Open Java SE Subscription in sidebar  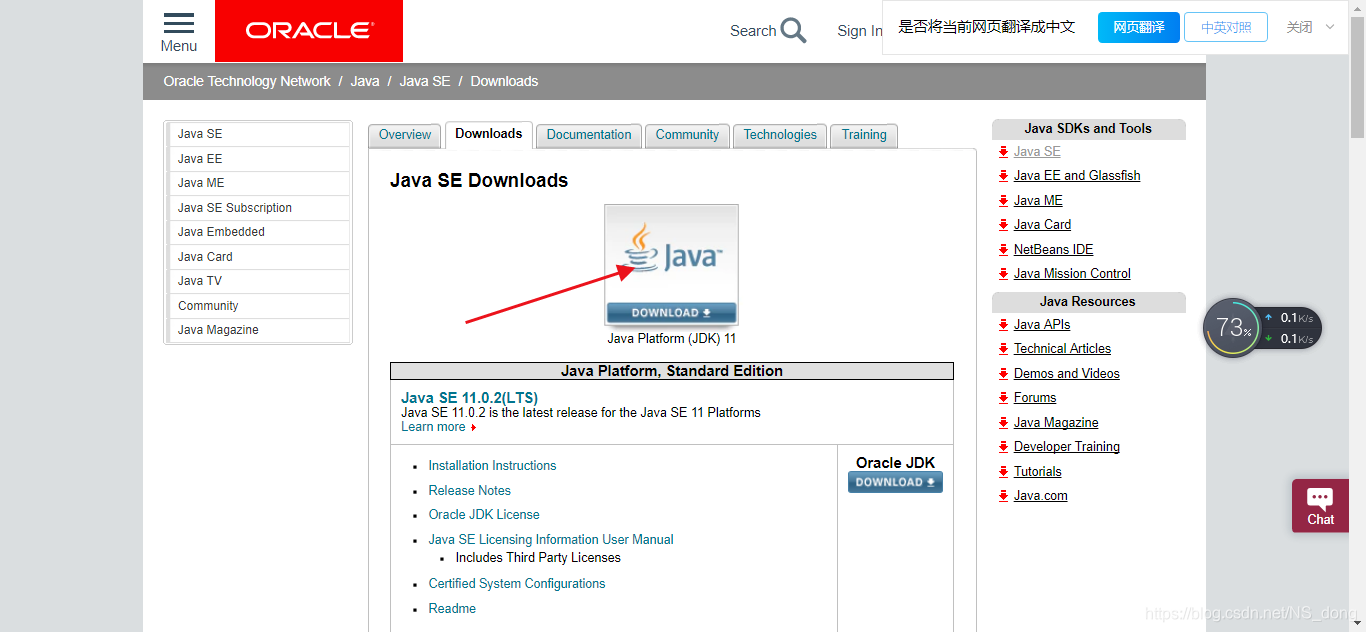(x=259, y=208)
